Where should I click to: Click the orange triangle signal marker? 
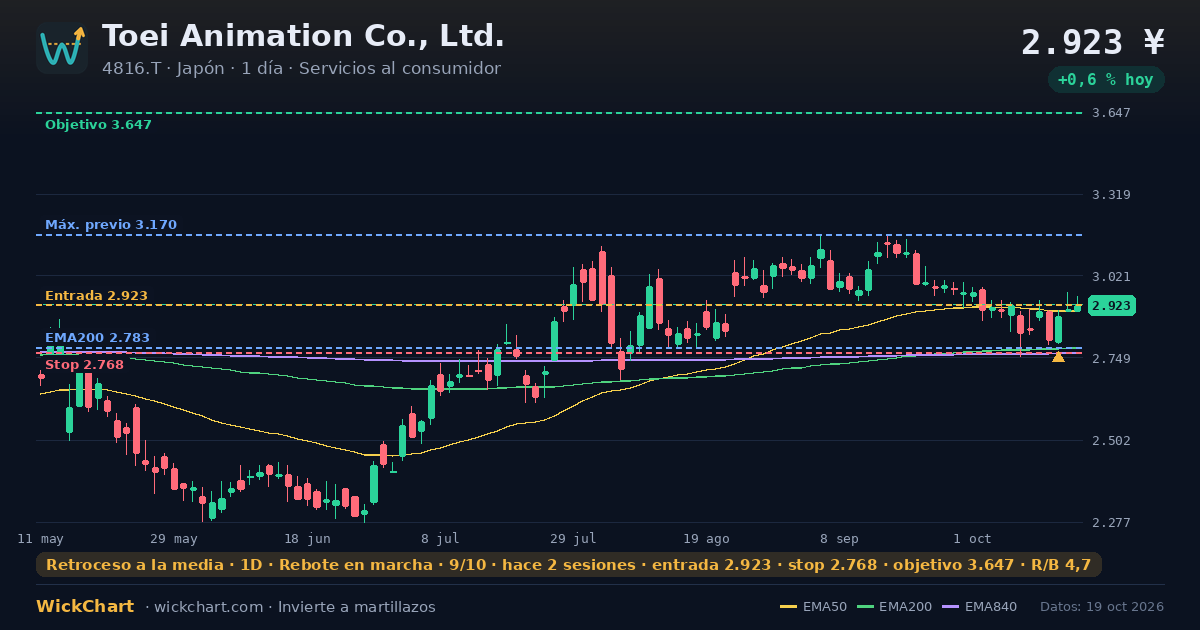pyautogui.click(x=1058, y=356)
